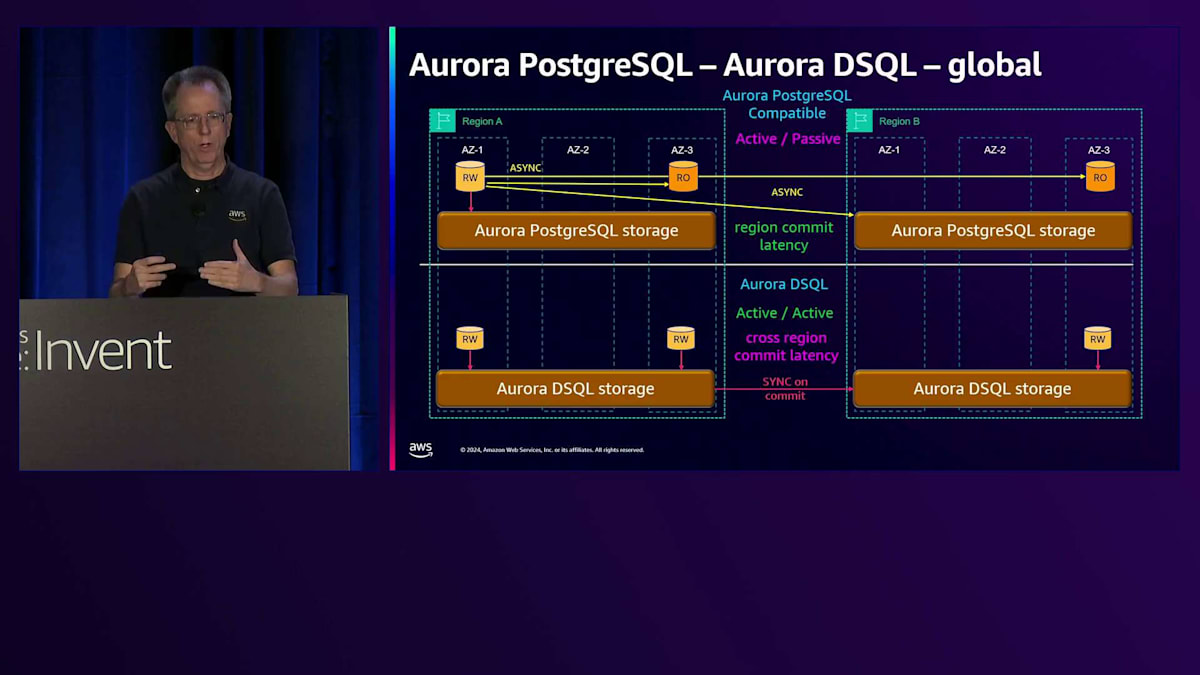1200x675 pixels.
Task: Click the 'SYNC on commit' label
Action: (785, 388)
